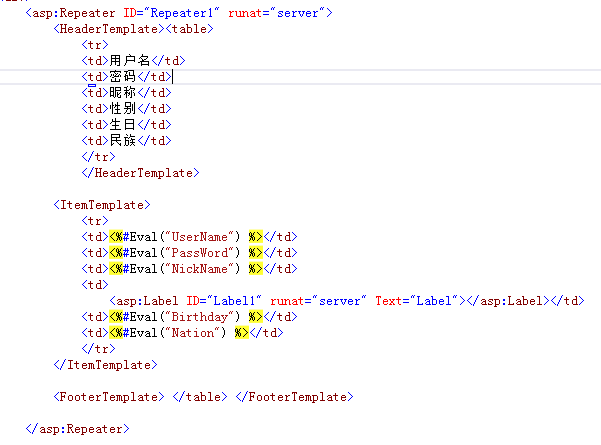Click the 民族 header cell line
The height and width of the screenshot is (445, 601).
[x=126, y=141]
